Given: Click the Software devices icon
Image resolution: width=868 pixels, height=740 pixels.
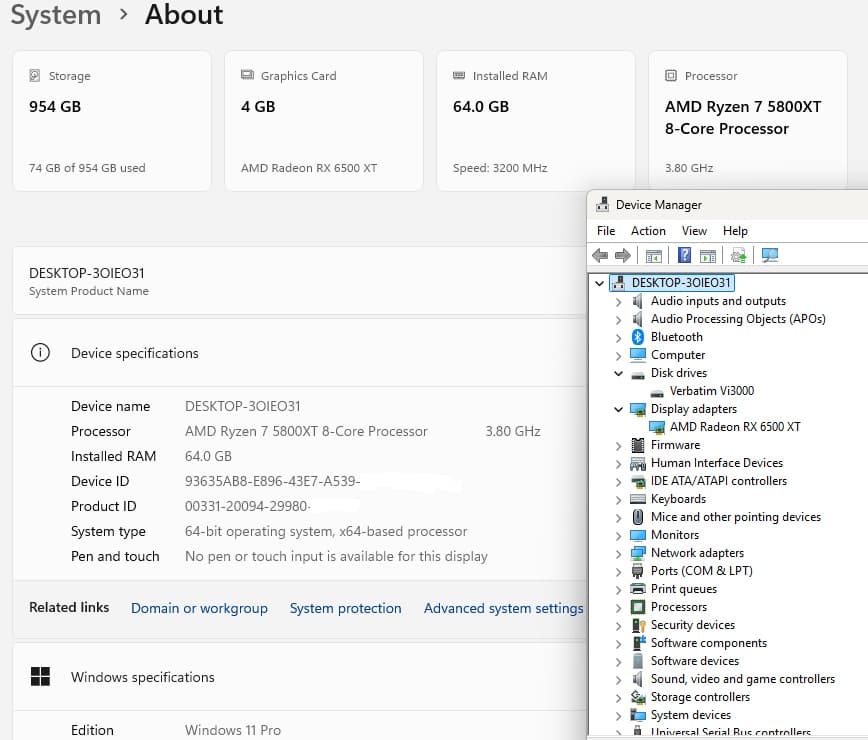Looking at the screenshot, I should pyautogui.click(x=638, y=661).
